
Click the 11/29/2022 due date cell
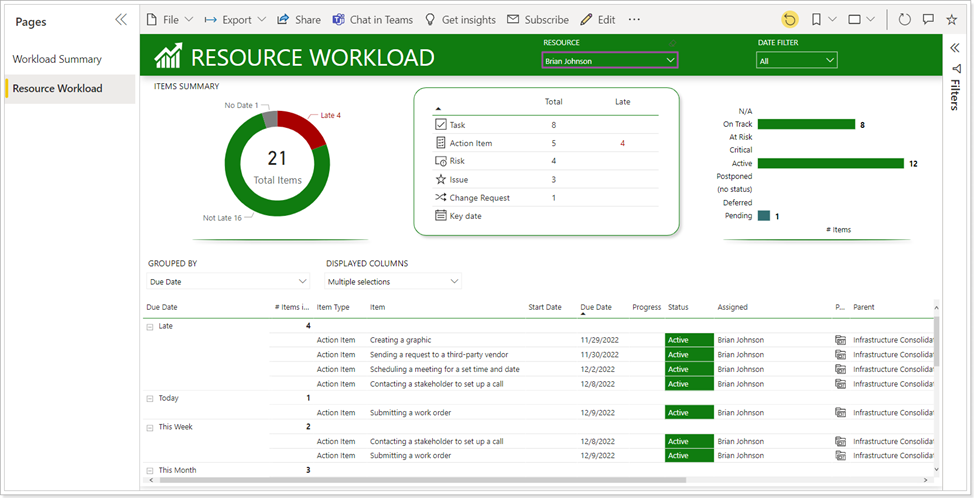[x=599, y=340]
